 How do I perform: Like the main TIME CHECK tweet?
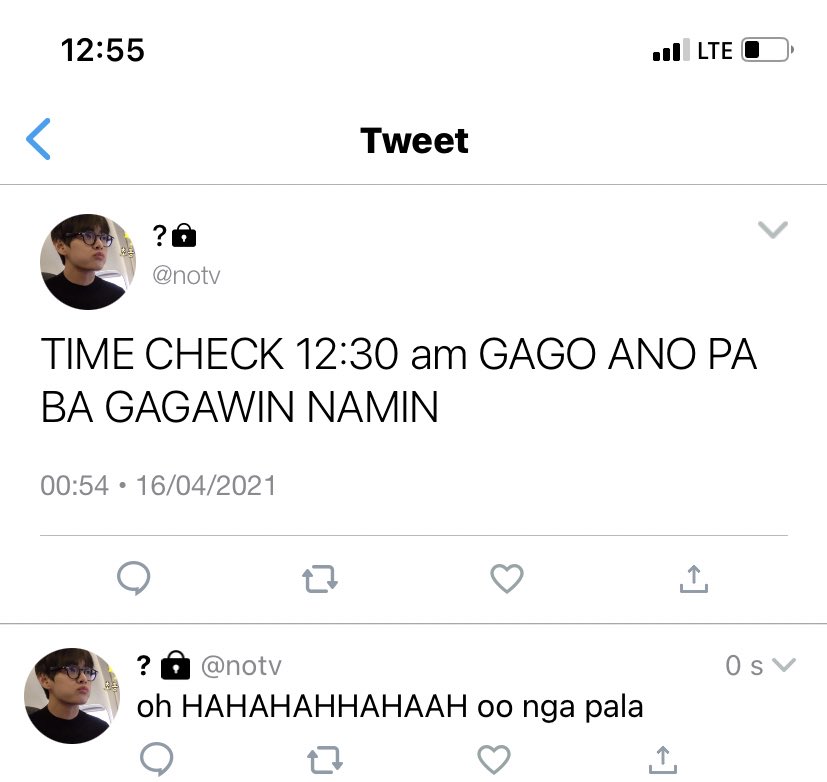[x=507, y=578]
